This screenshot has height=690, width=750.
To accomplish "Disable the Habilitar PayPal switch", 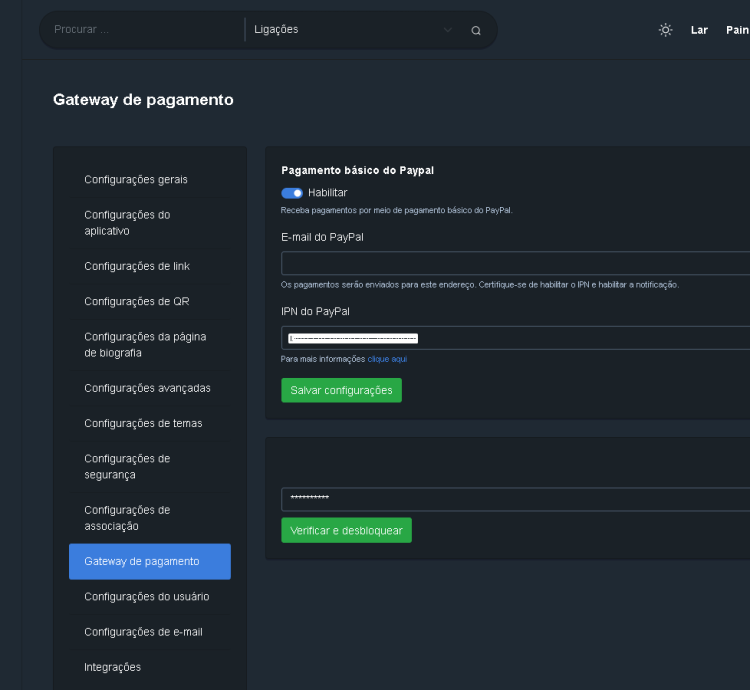I will pyautogui.click(x=292, y=193).
